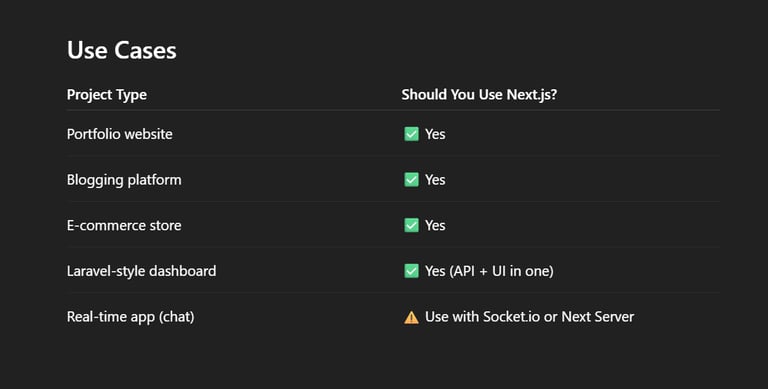
Task: Click the Yes text in E-commerce row
Action: point(435,225)
